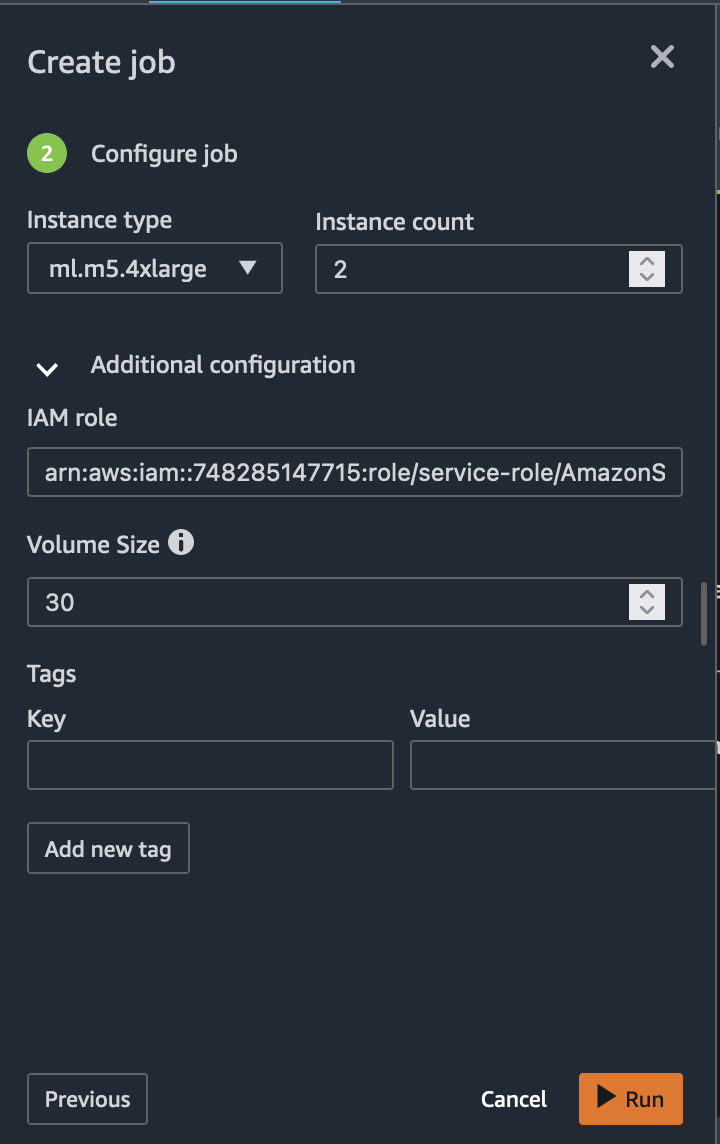Open the Instance type dropdown
The height and width of the screenshot is (1144, 720).
click(x=155, y=267)
